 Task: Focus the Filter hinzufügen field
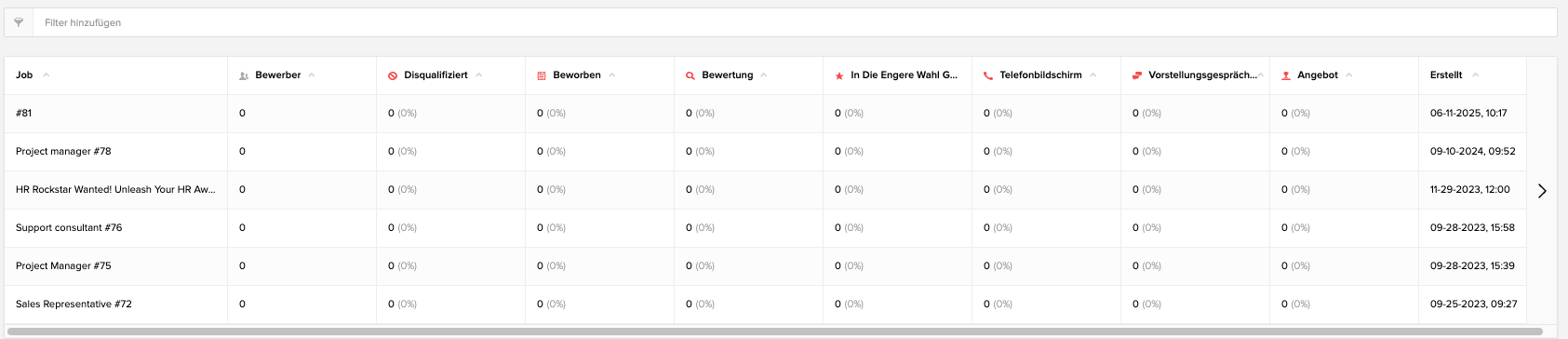tap(795, 22)
